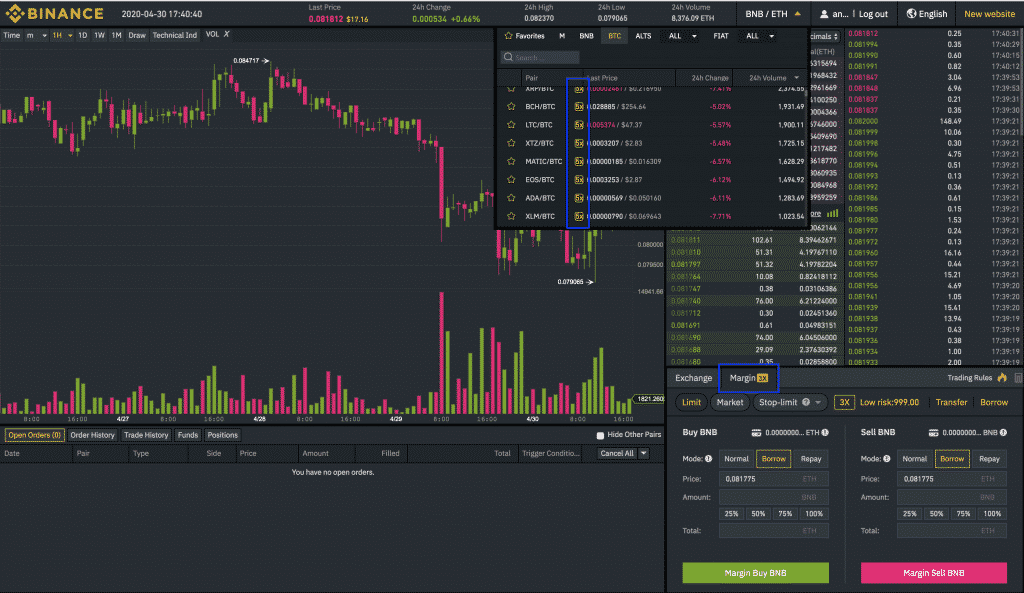The image size is (1024, 593).
Task: Click the Sell BNB wallet card icon
Action: coord(934,432)
